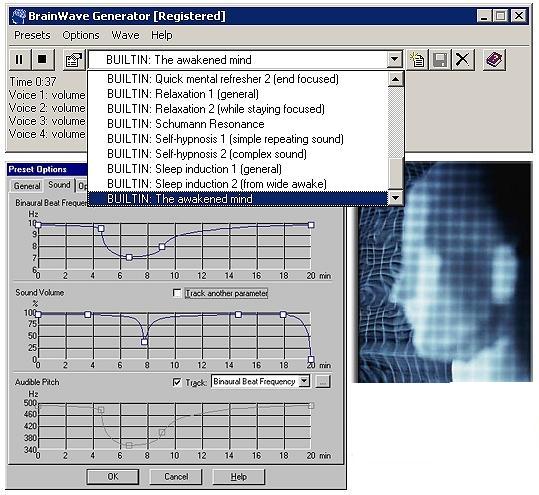Select sound volume point near 14.5 min
Viewport: 539px width, 495px height.
(x=238, y=314)
